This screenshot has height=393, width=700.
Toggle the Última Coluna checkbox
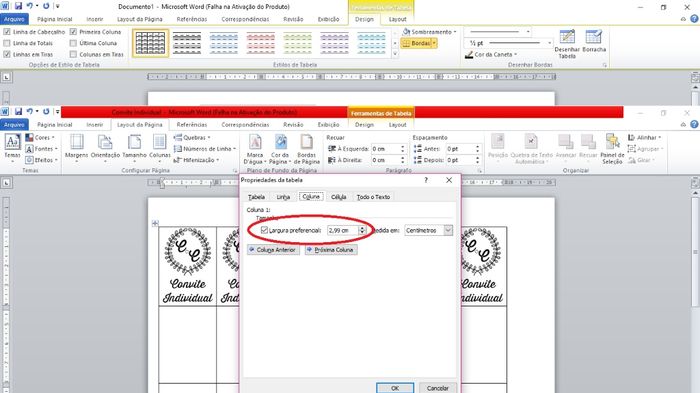pos(73,43)
